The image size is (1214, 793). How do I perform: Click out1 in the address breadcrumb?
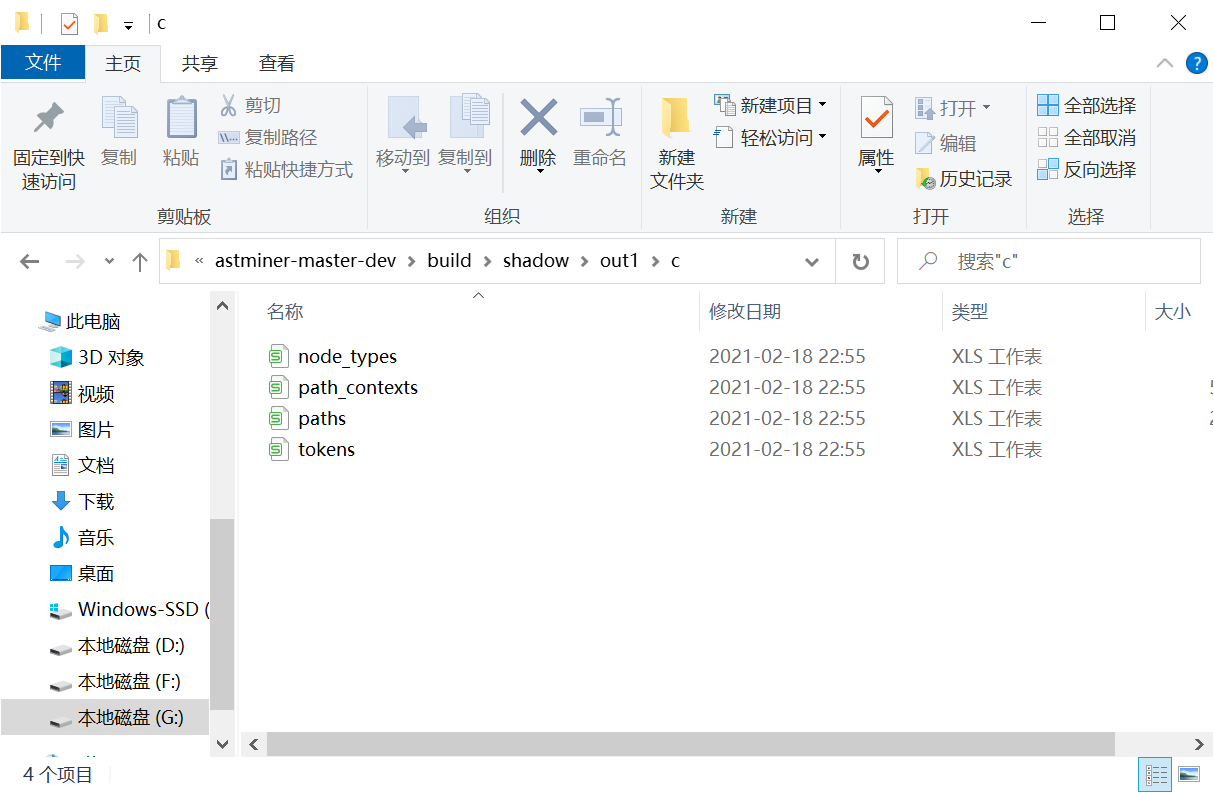(x=619, y=261)
